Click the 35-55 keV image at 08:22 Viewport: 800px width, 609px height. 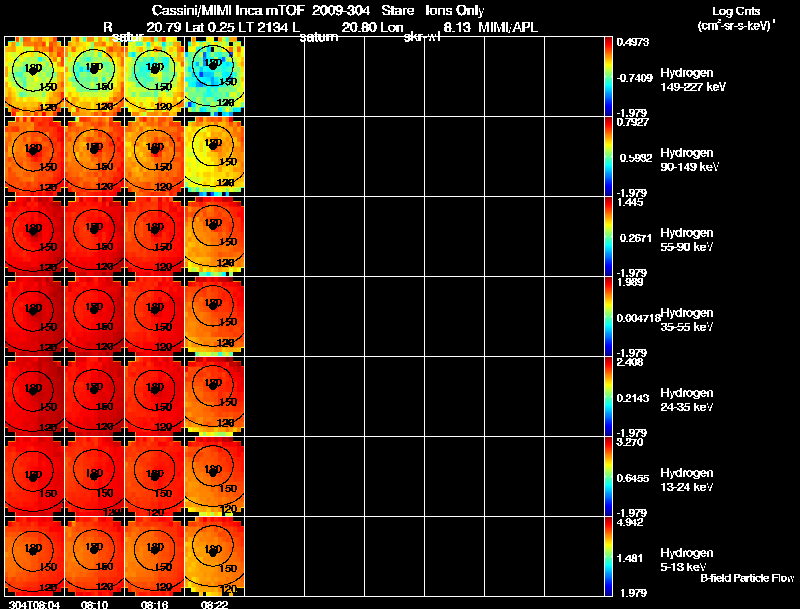[x=214, y=316]
